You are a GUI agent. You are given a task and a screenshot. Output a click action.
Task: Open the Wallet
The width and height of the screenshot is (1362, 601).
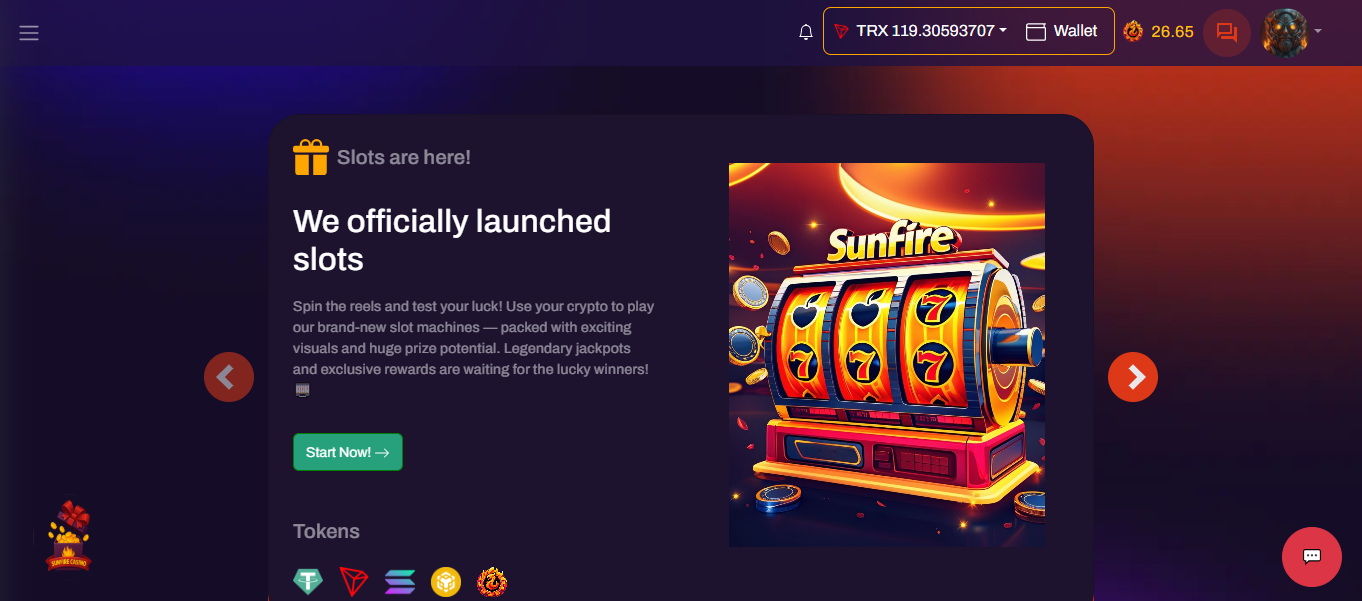[1062, 31]
